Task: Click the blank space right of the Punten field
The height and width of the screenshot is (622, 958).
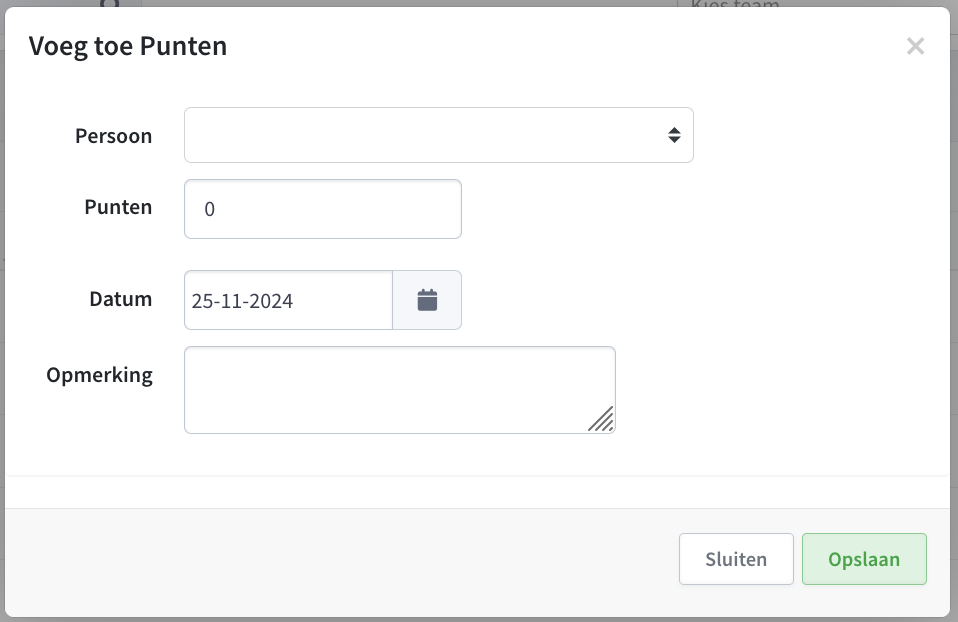Action: [x=697, y=209]
